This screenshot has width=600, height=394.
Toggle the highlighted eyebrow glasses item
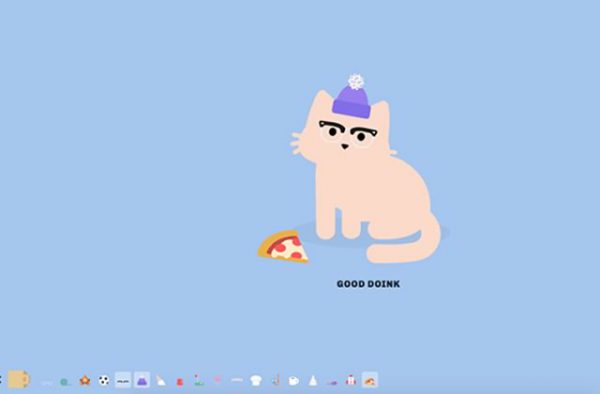point(123,380)
